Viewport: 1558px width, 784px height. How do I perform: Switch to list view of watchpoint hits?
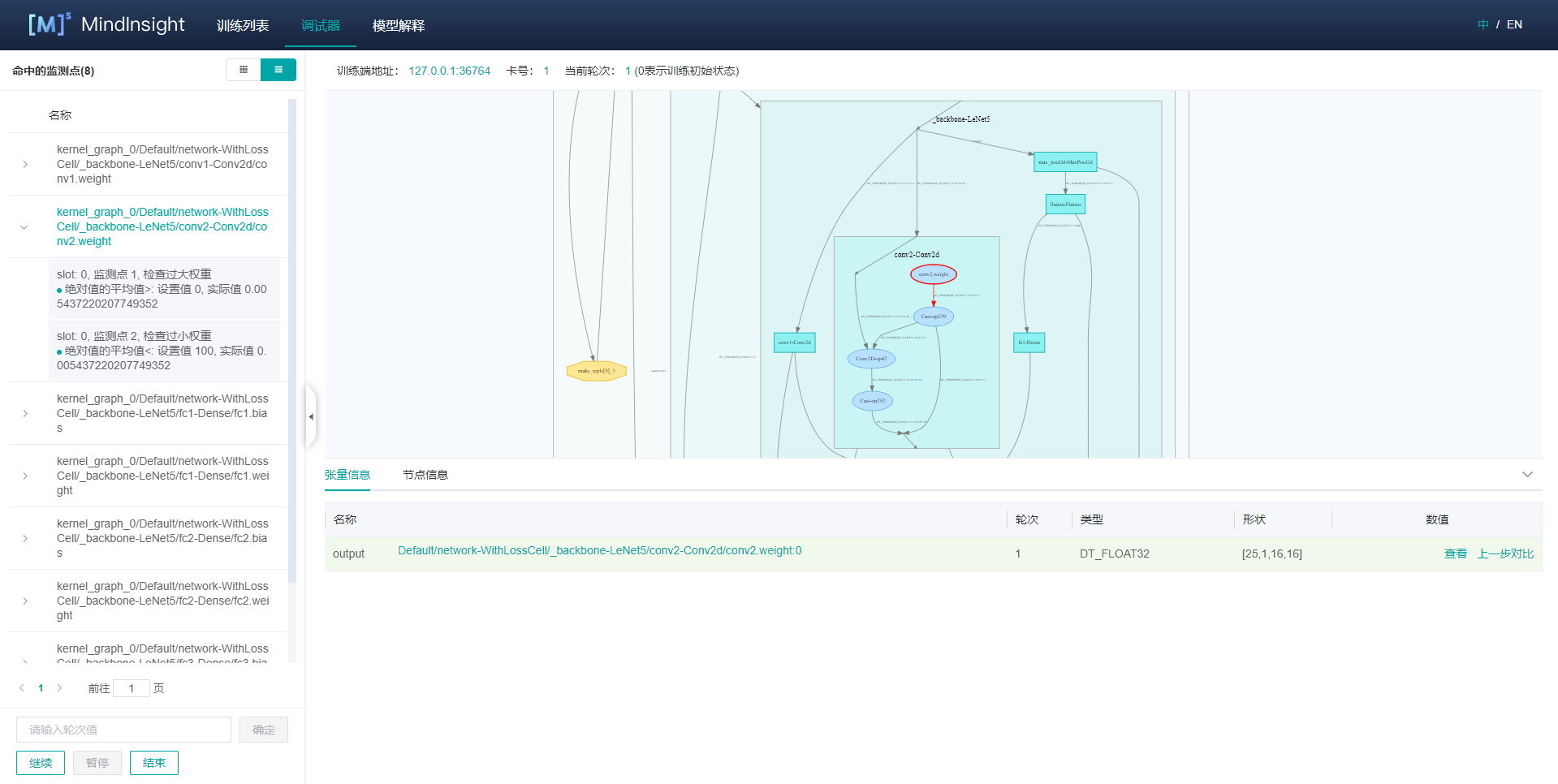pos(278,70)
